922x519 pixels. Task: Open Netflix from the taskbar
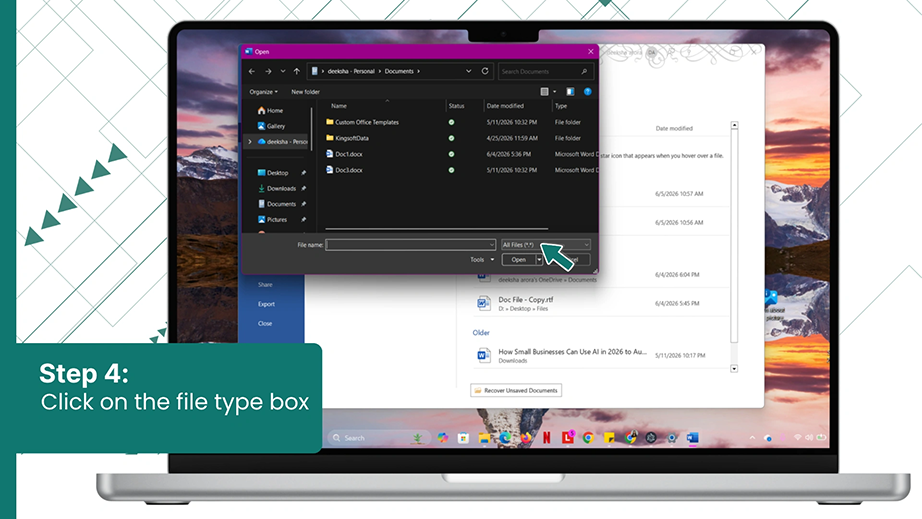tap(547, 438)
